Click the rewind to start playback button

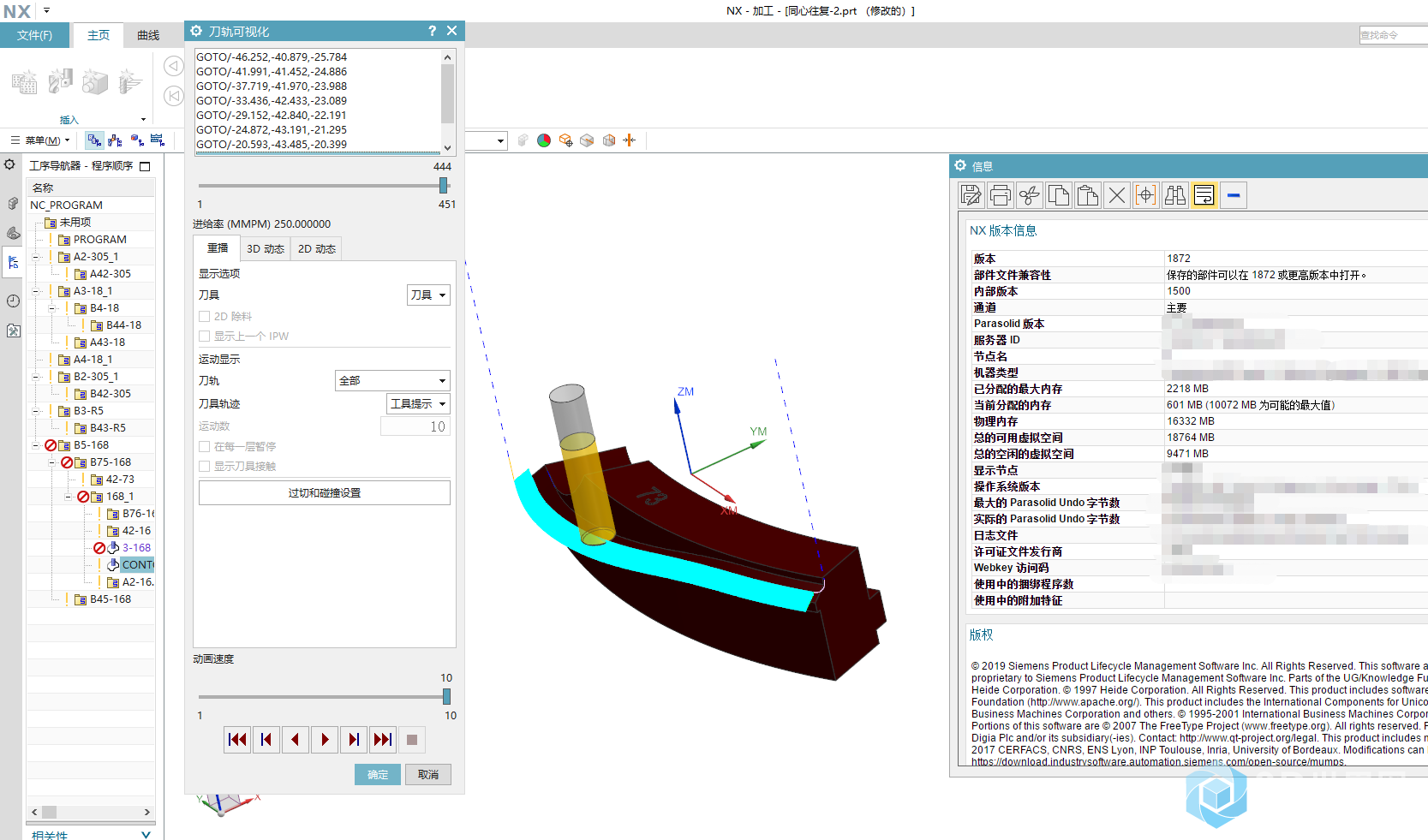click(x=237, y=740)
